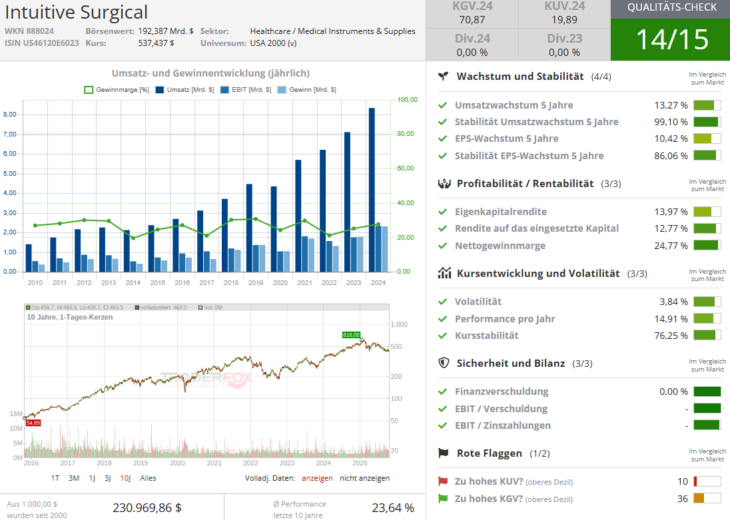Click the chart icon beside Kursentwicklung und Volatilität
Image resolution: width=730 pixels, height=520 pixels.
point(443,273)
